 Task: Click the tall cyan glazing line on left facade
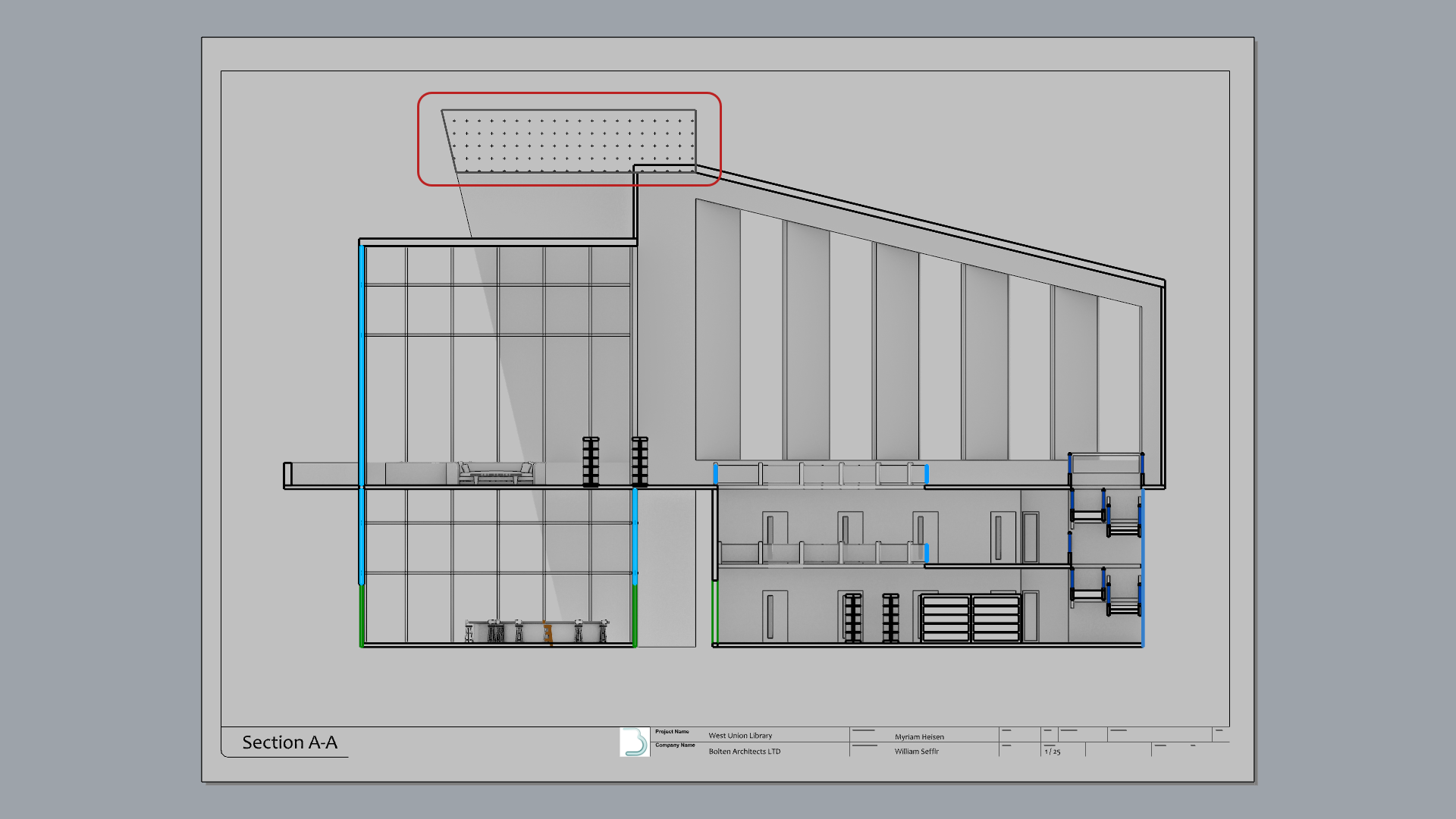pyautogui.click(x=362, y=364)
